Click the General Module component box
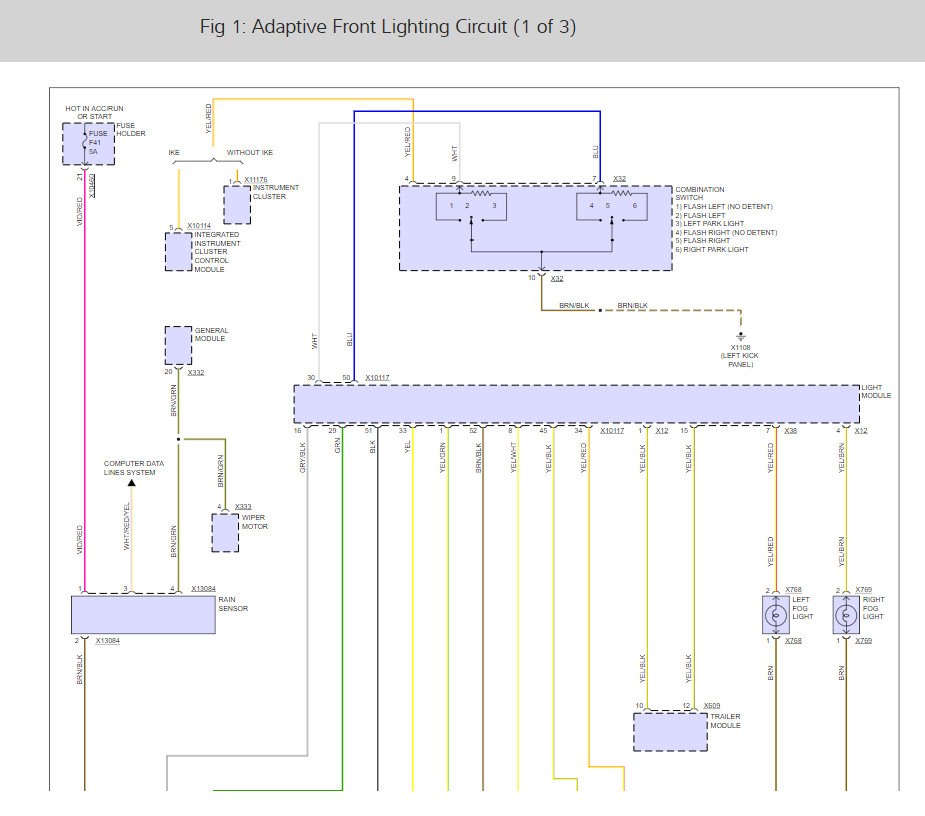Screen dimensions: 925x816 pos(178,345)
